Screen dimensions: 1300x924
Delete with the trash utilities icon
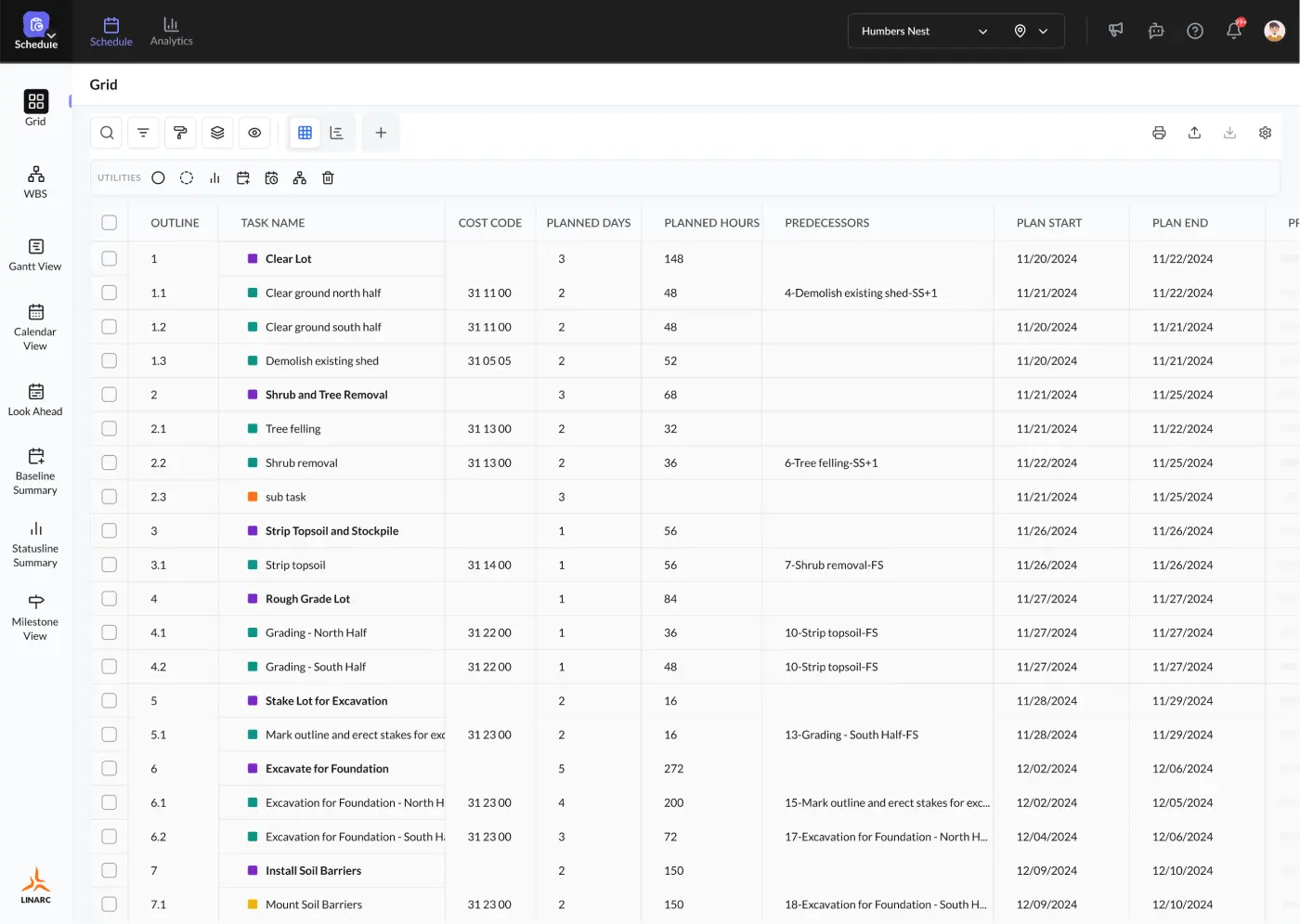(328, 178)
